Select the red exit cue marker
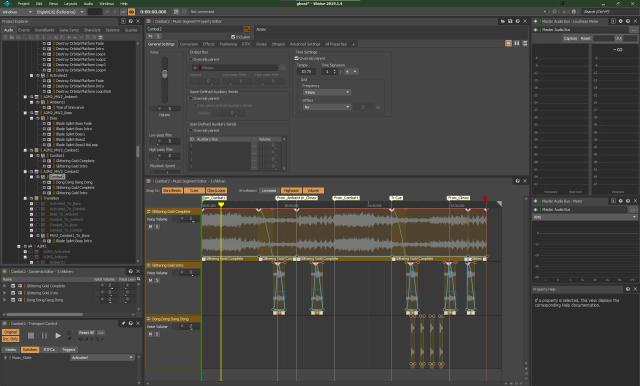Image resolution: width=640 pixels, height=386 pixels. [485, 198]
